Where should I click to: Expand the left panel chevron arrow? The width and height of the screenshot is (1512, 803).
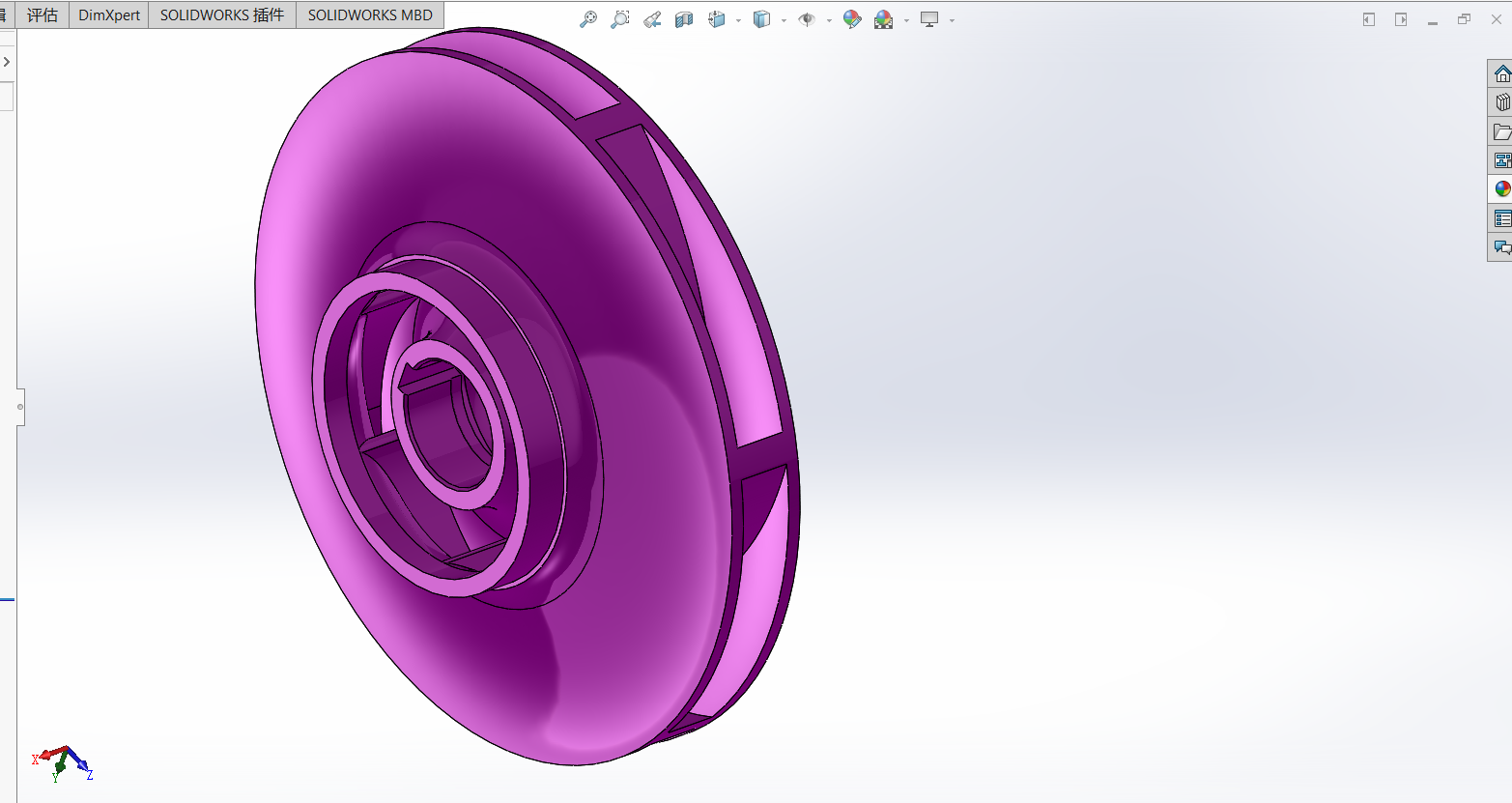pyautogui.click(x=7, y=62)
